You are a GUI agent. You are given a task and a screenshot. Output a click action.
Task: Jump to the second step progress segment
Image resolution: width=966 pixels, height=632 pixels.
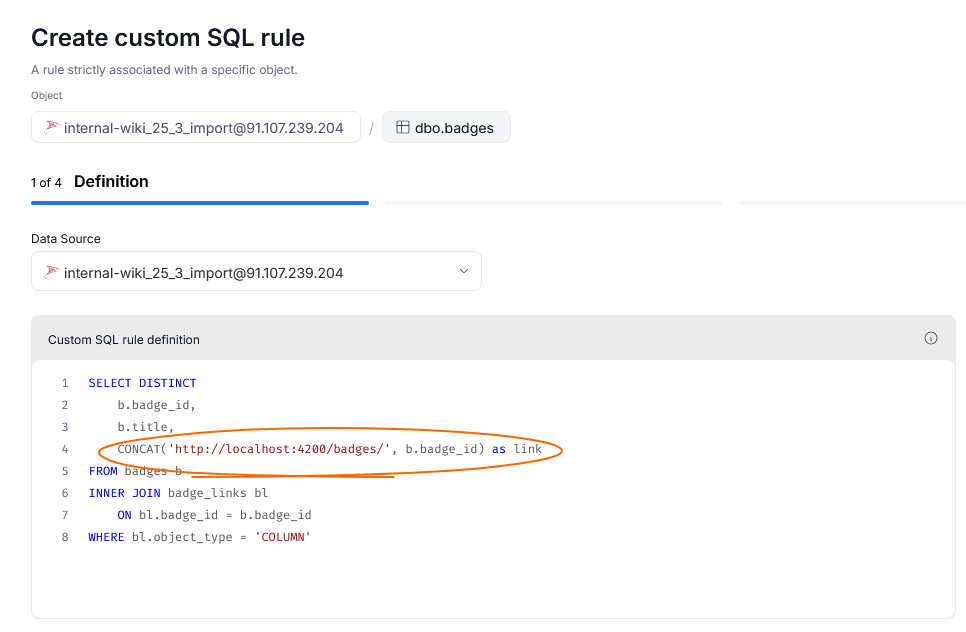tap(554, 203)
